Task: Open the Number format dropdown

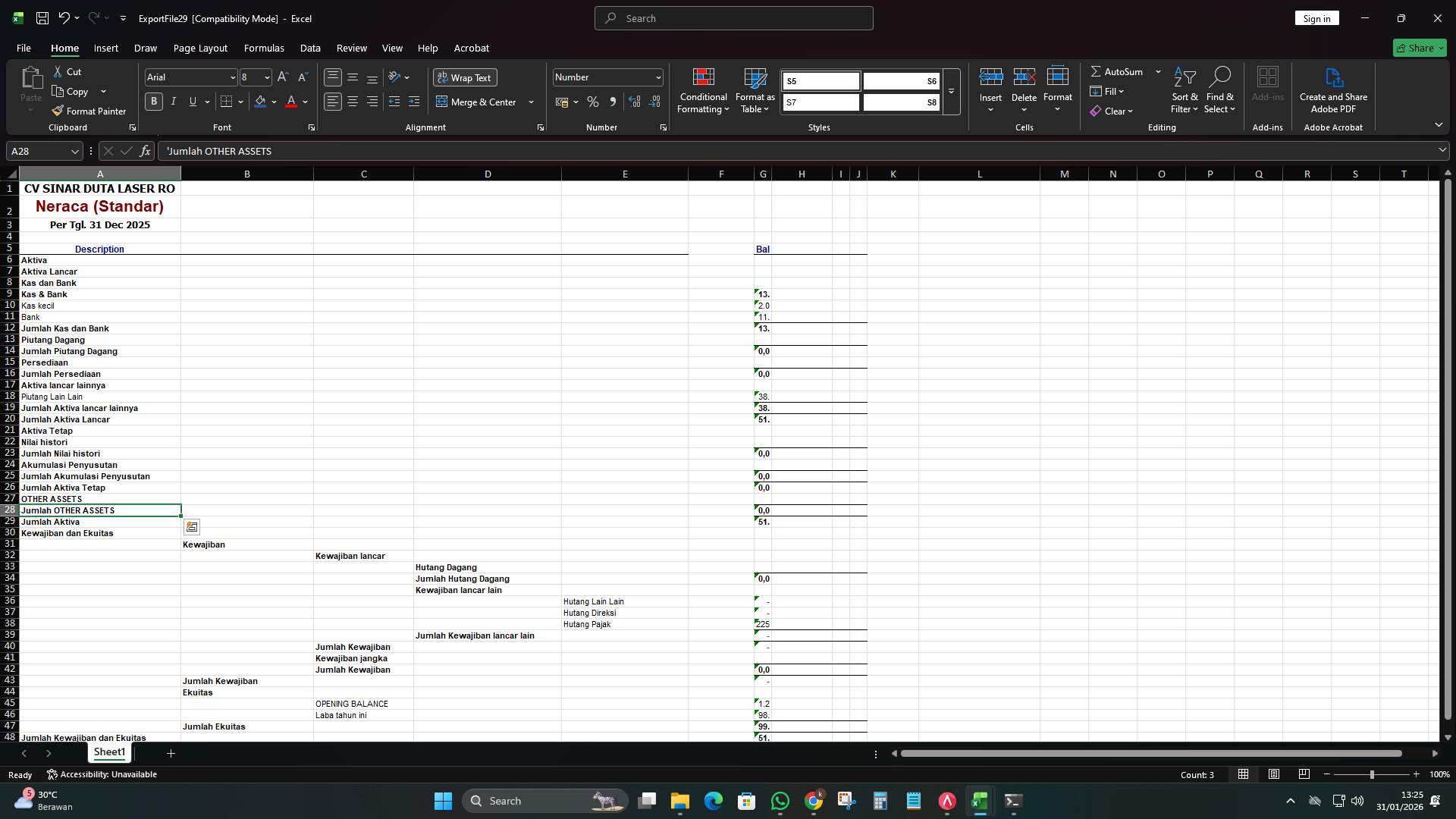Action: coord(657,77)
